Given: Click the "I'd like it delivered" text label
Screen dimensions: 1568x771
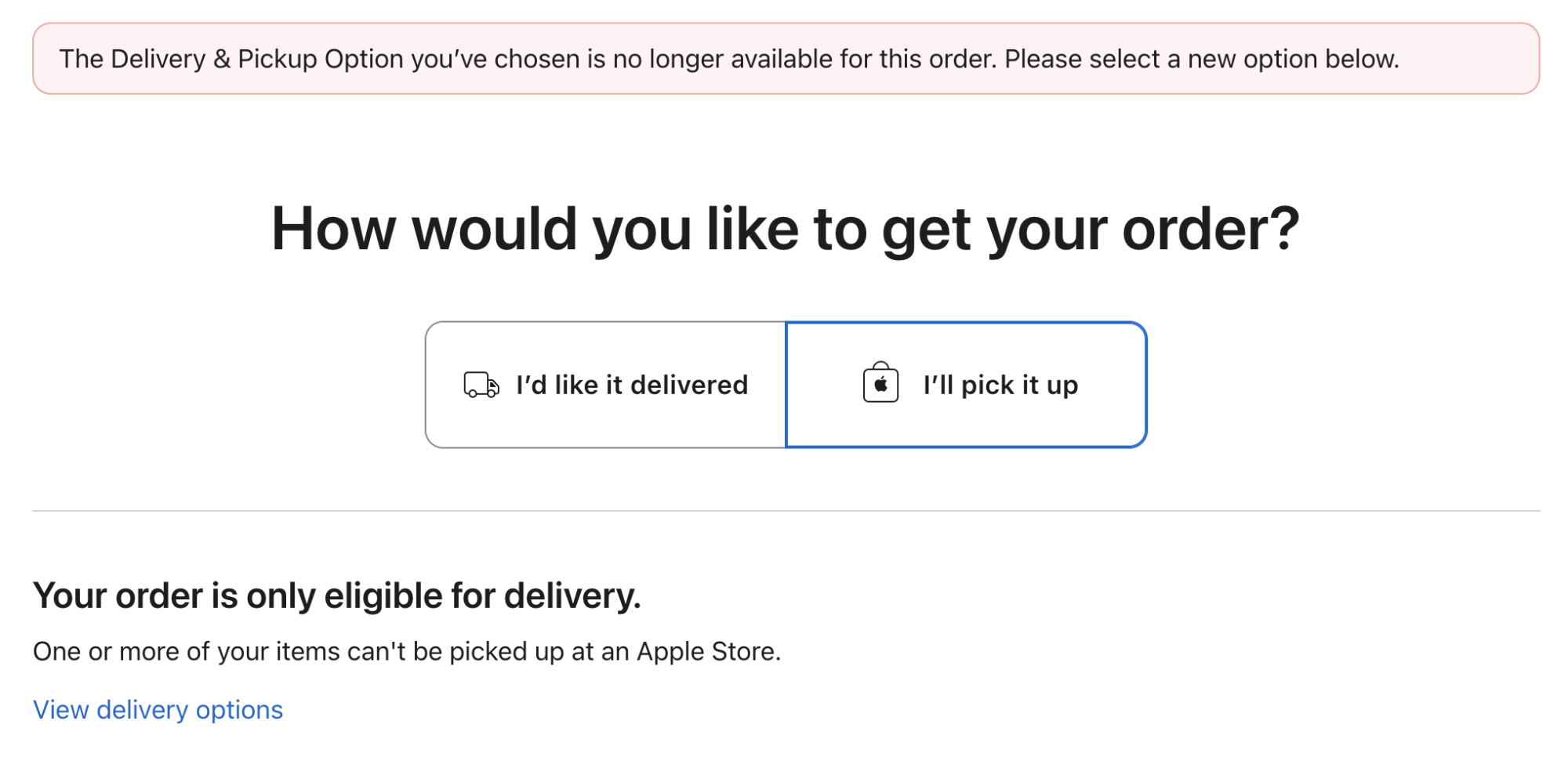Looking at the screenshot, I should point(632,385).
